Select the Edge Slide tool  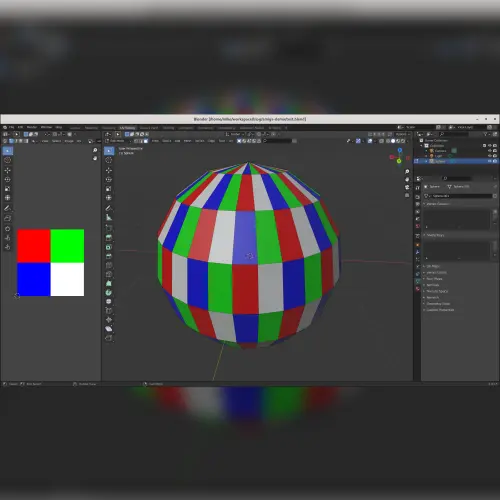(x=109, y=311)
